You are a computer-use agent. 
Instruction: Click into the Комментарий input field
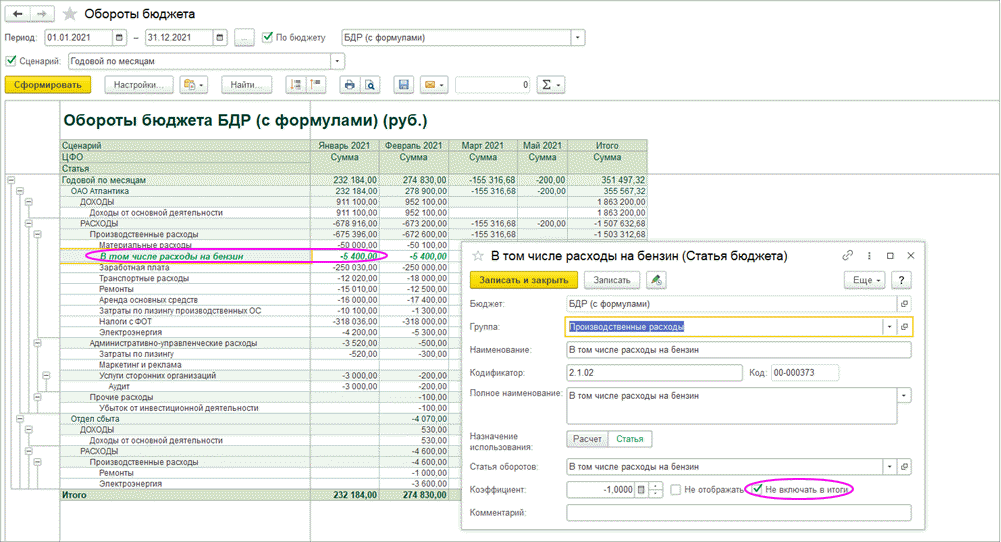tap(738, 513)
